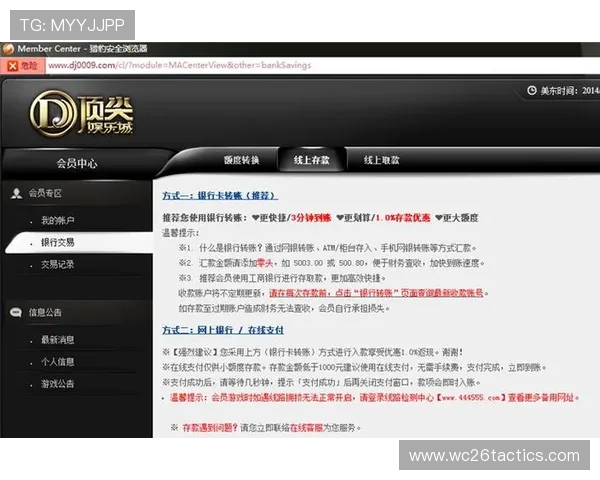Click the line starting 如存款至过期账户

click(x=284, y=308)
